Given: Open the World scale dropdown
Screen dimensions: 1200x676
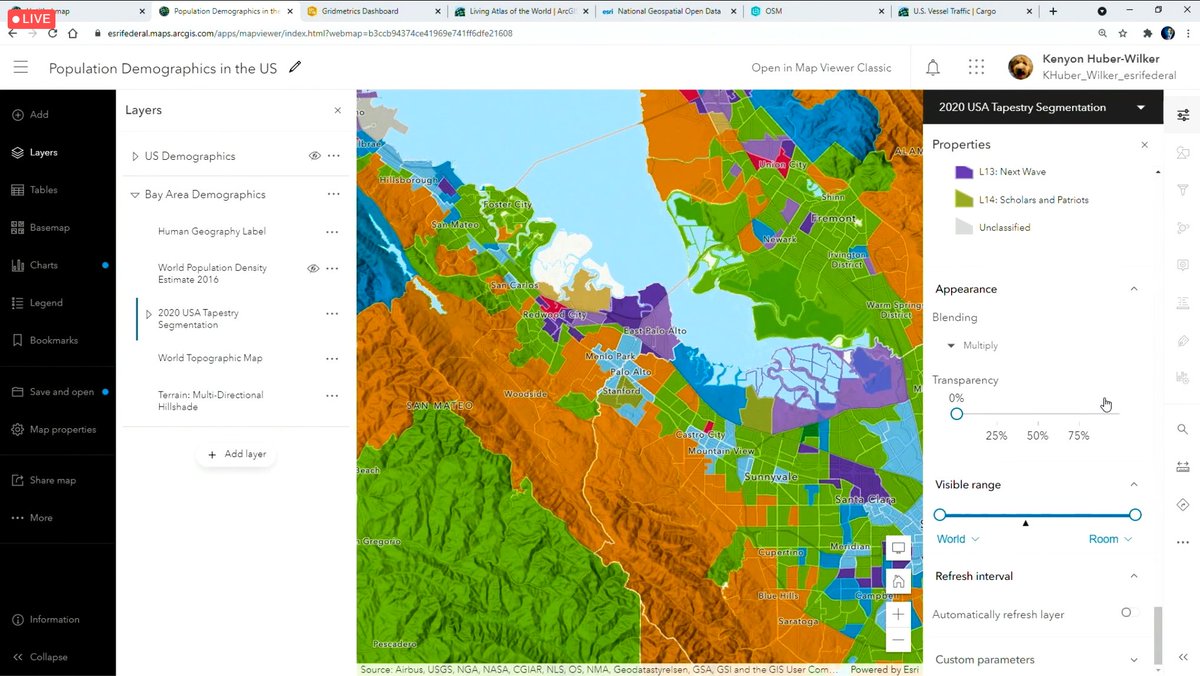Looking at the screenshot, I should tap(958, 539).
